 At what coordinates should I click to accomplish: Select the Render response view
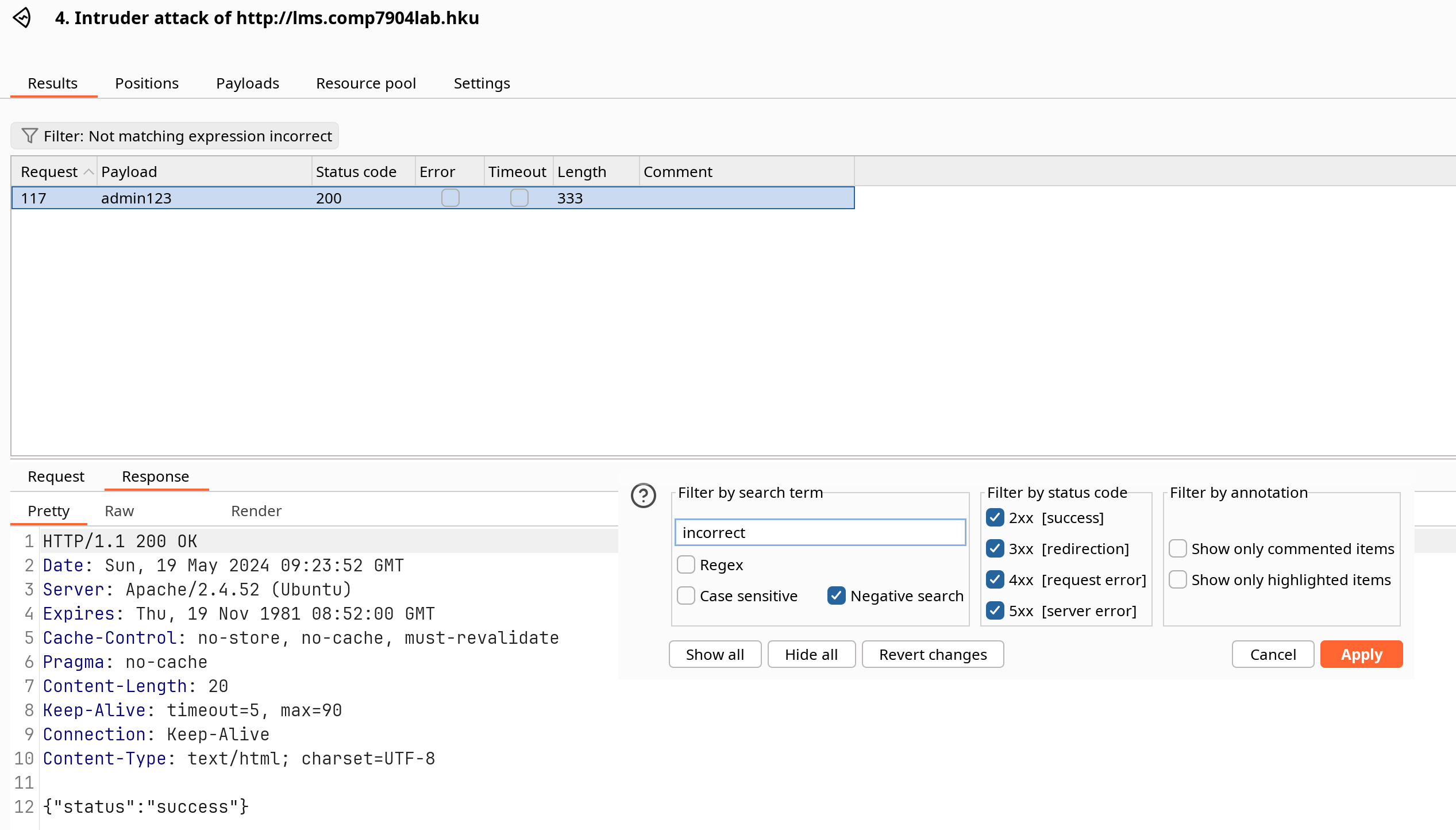coord(256,510)
